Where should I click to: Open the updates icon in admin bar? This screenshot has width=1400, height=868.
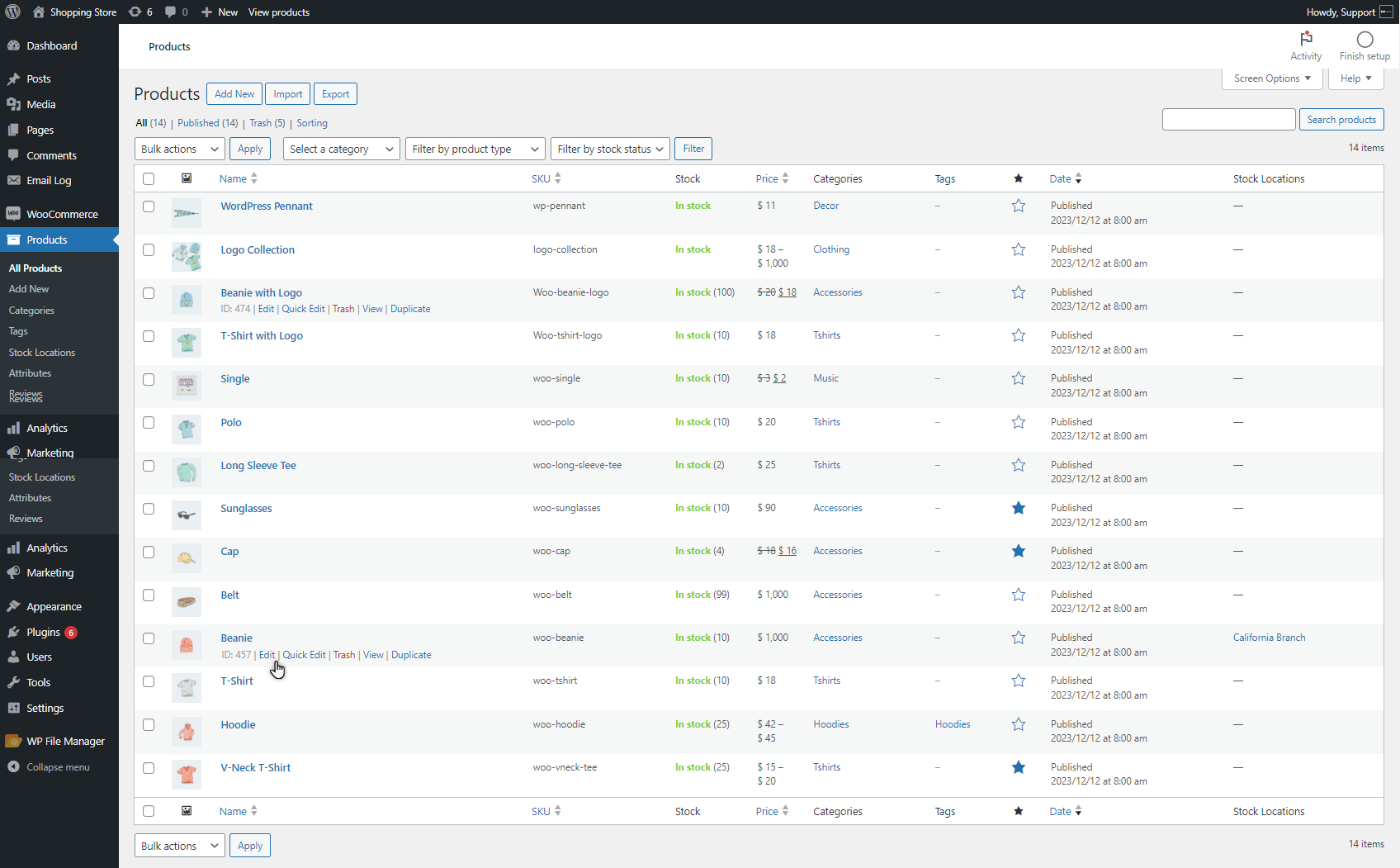140,12
